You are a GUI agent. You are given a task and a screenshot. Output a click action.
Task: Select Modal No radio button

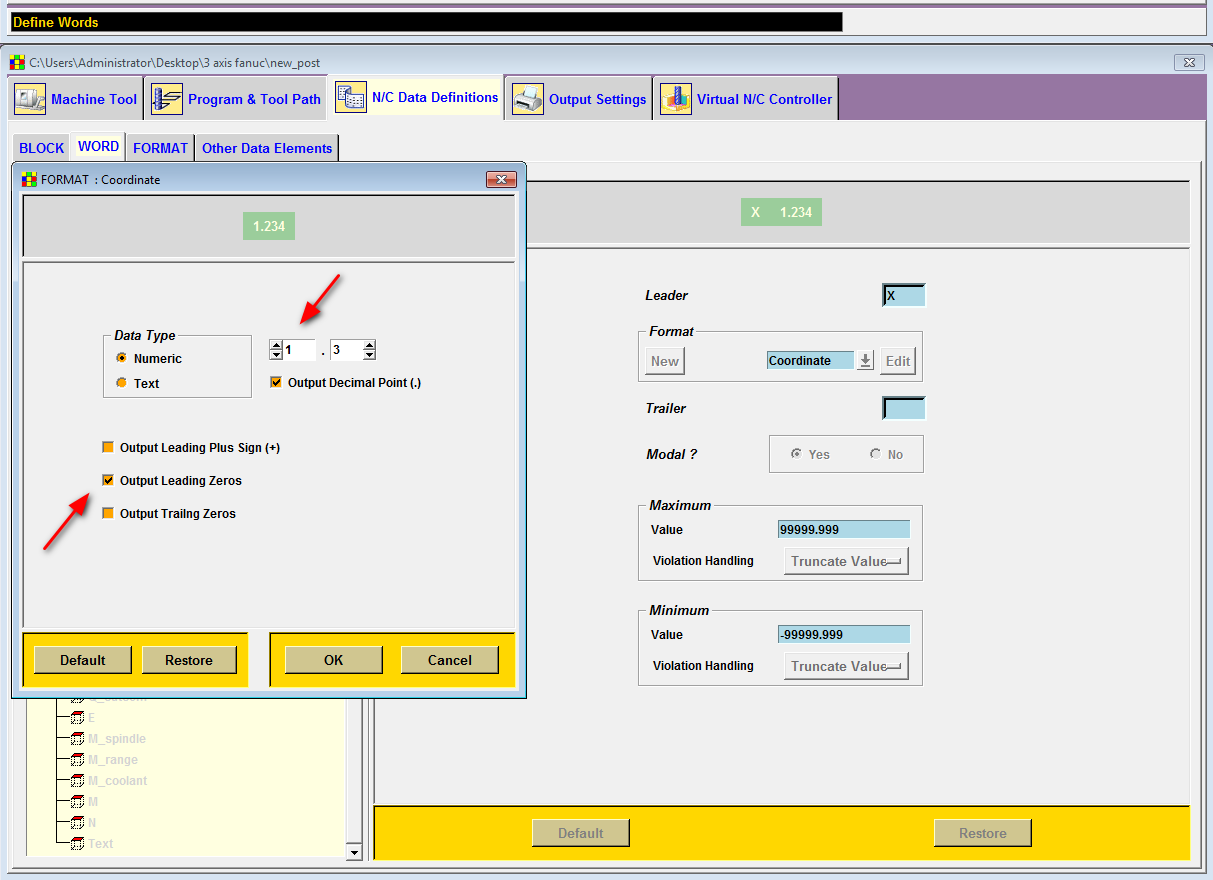click(x=875, y=454)
